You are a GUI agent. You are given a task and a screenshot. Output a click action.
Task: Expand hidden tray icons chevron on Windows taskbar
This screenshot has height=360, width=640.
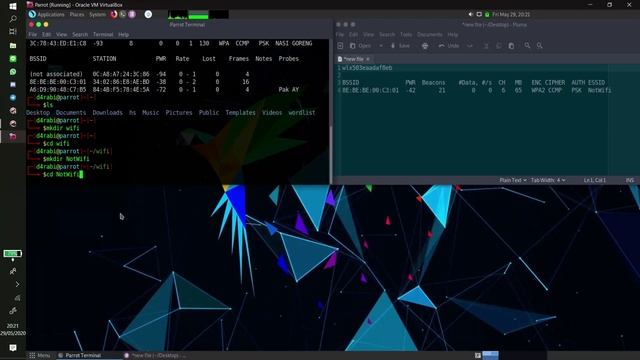[x=17, y=284]
